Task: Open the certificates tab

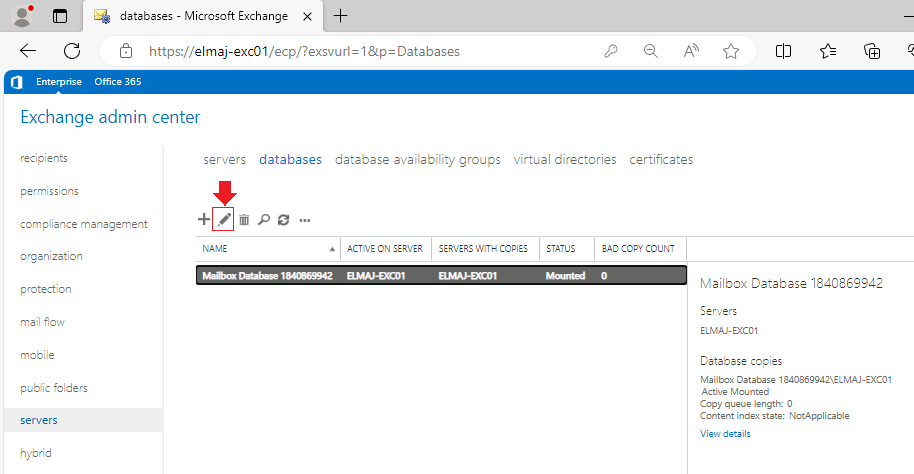Action: tap(661, 159)
